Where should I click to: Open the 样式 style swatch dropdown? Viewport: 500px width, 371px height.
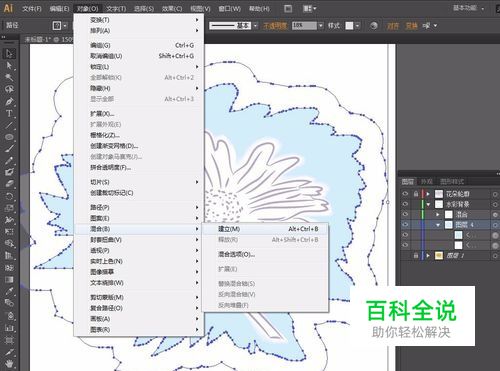click(357, 26)
